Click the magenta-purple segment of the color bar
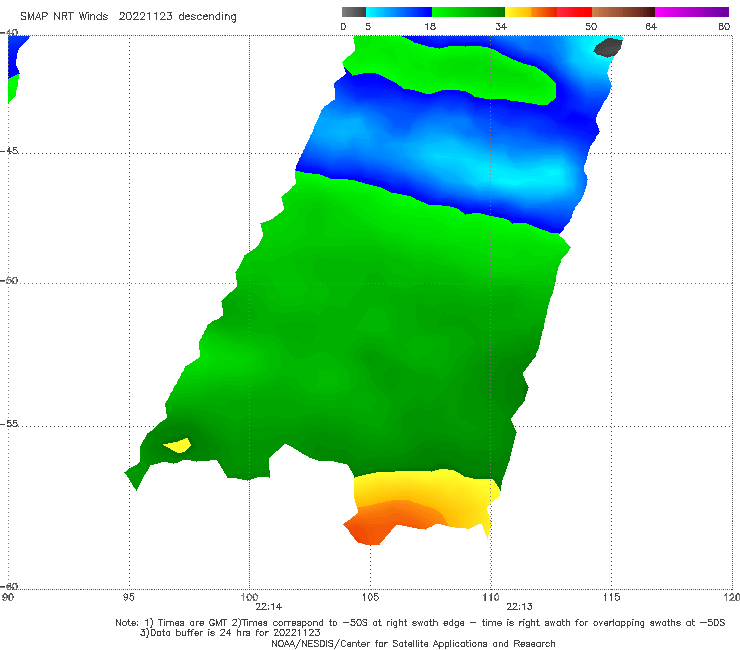 [692, 12]
